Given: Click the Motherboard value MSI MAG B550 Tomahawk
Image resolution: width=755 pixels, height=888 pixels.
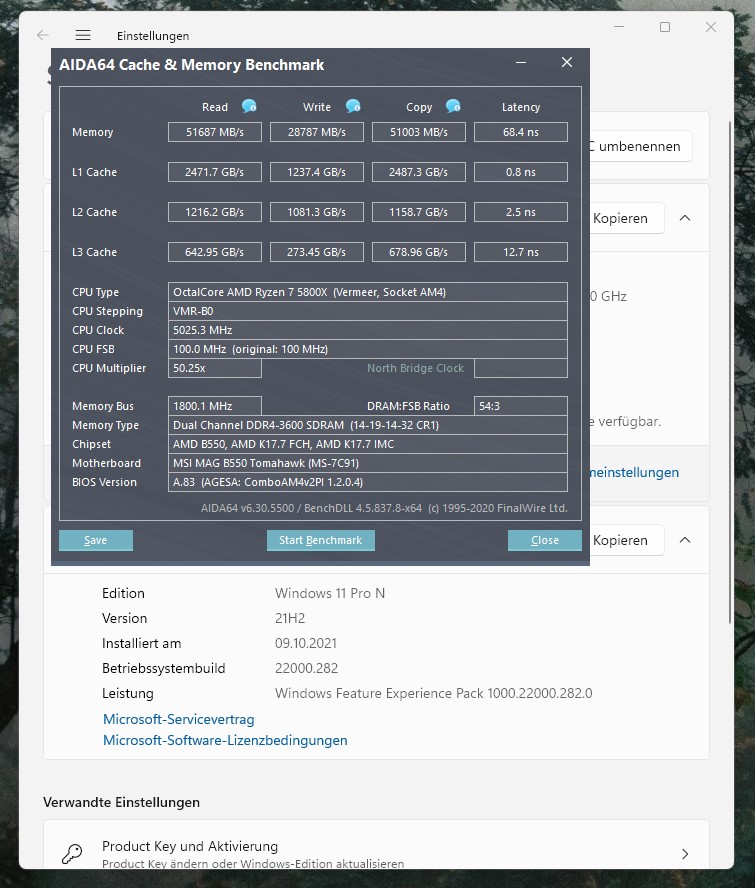Looking at the screenshot, I should click(x=368, y=463).
